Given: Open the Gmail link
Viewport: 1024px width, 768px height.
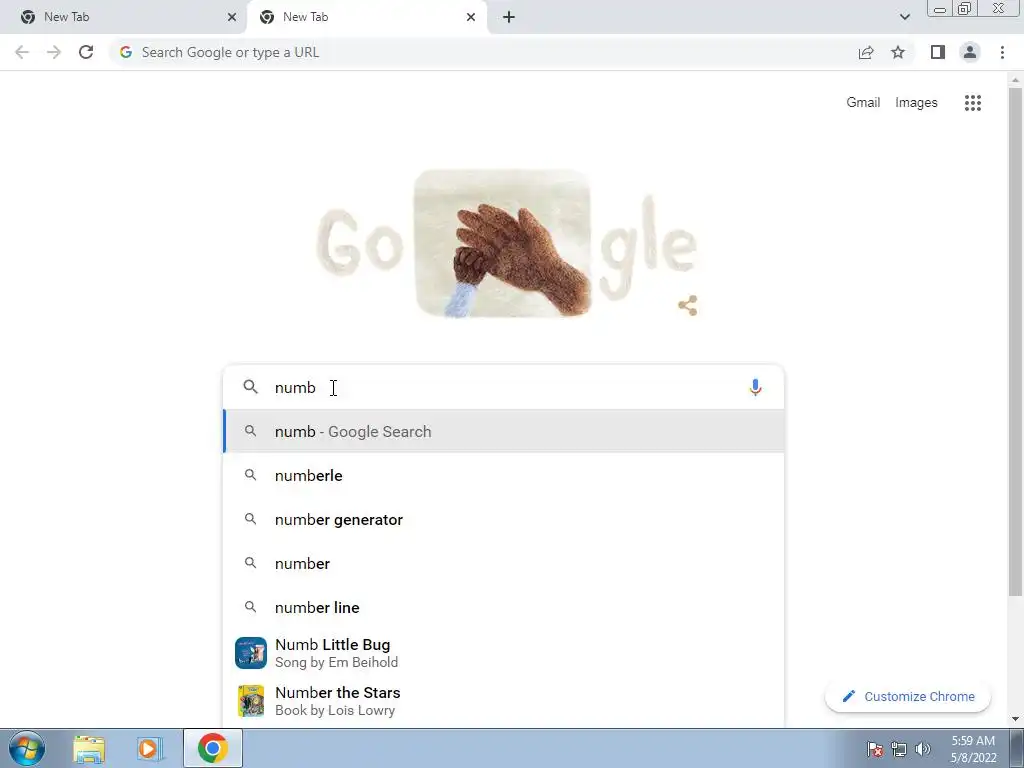Looking at the screenshot, I should 863,103.
